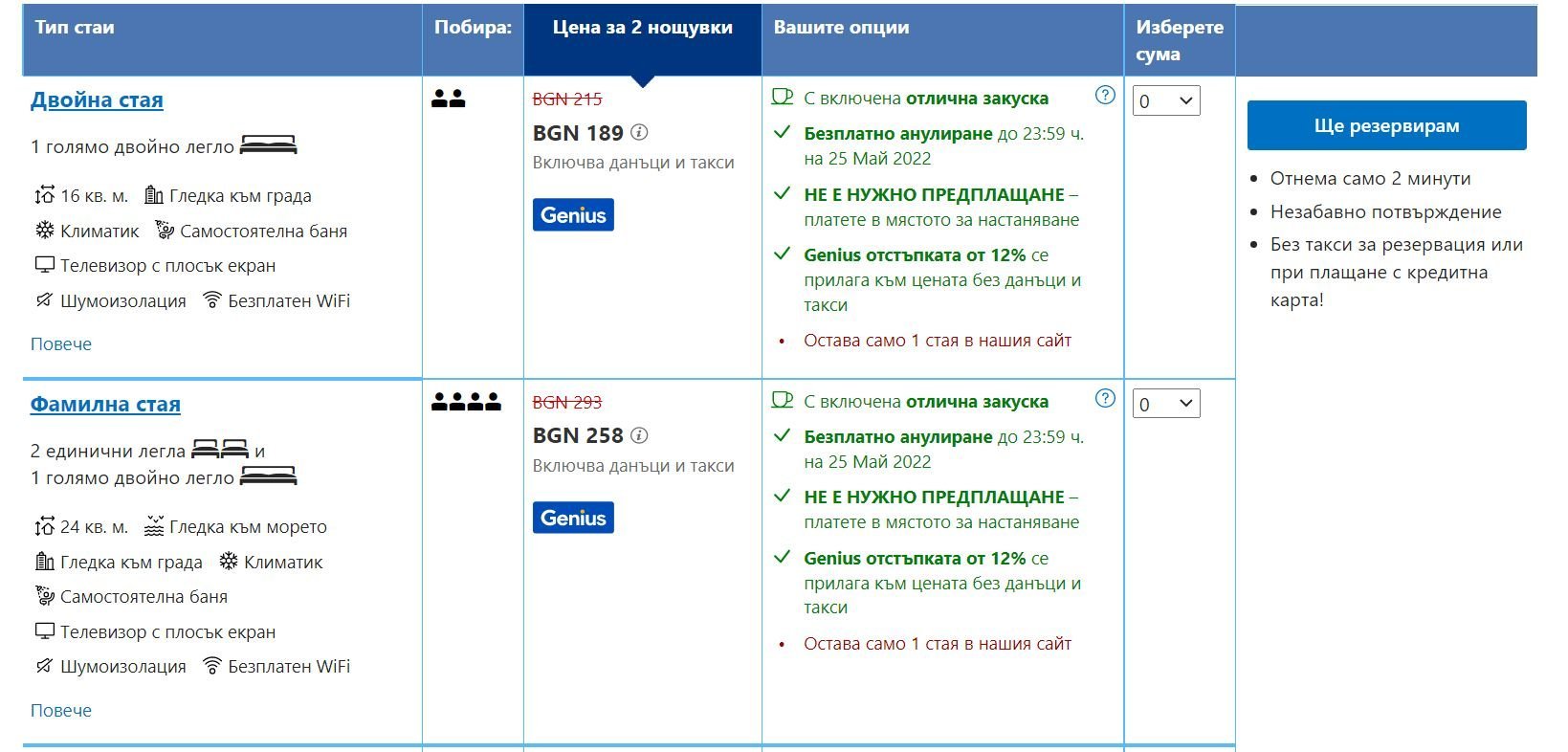Click the help icon in Двойна стая options
The width and height of the screenshot is (1568, 752).
click(x=1105, y=95)
